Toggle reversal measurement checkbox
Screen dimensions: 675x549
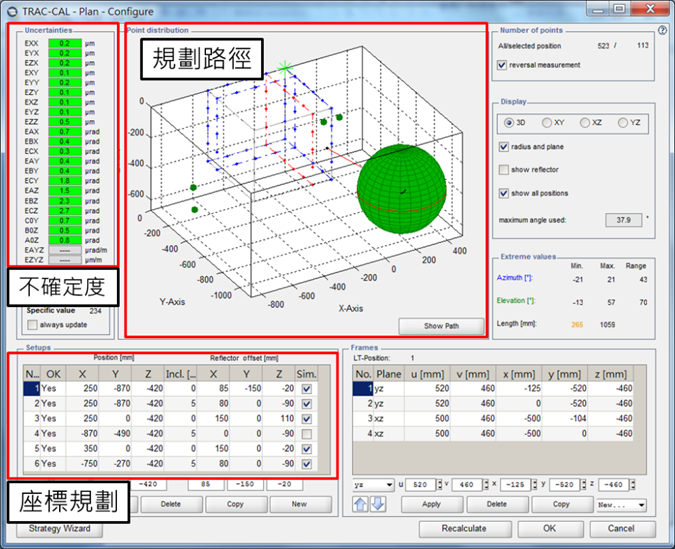pos(503,65)
